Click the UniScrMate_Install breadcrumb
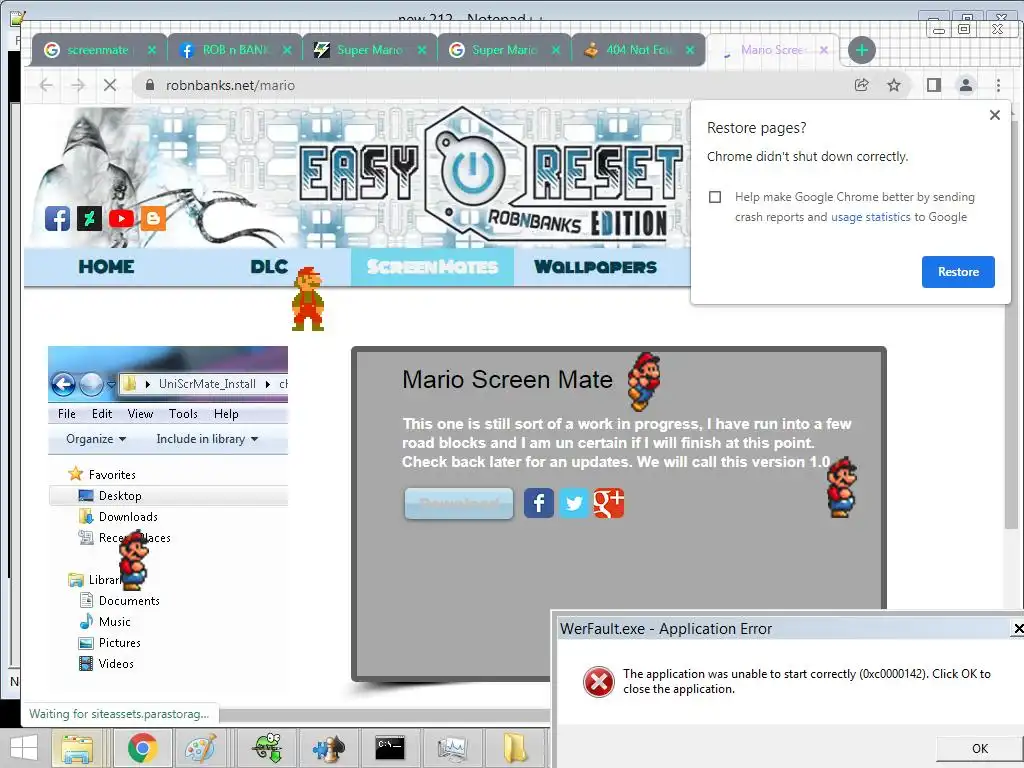1024x768 pixels. point(207,384)
